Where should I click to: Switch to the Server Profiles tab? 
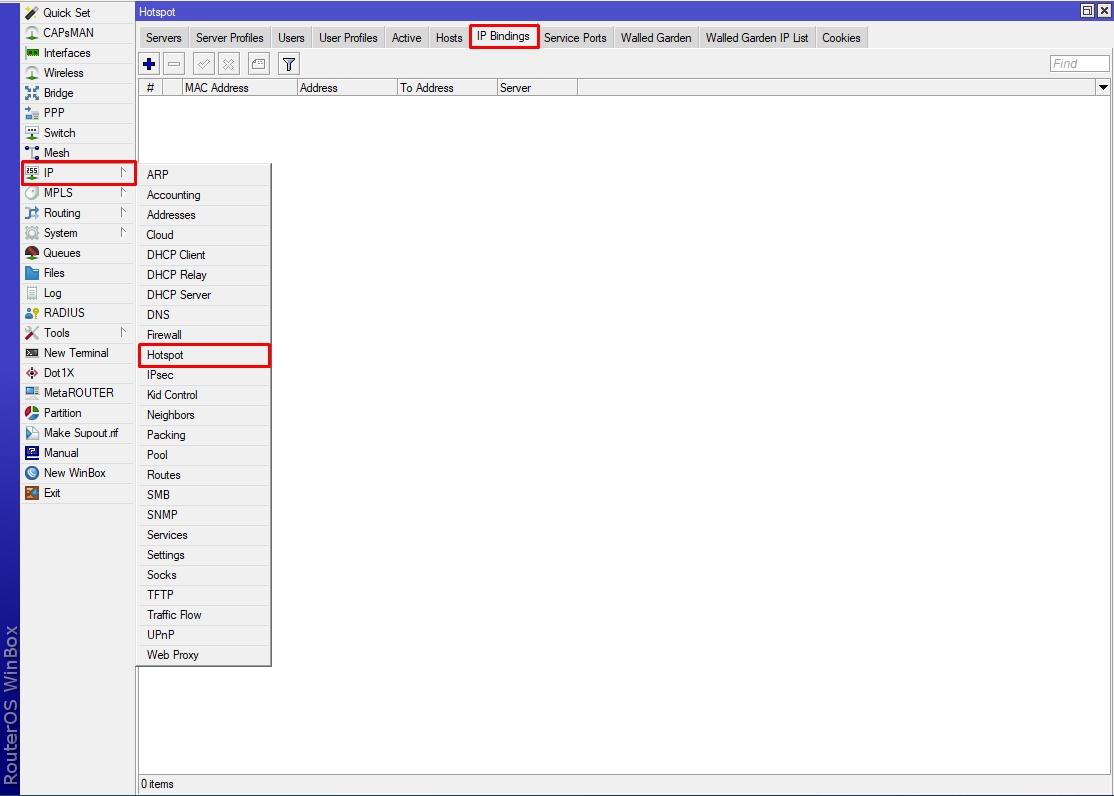[229, 38]
